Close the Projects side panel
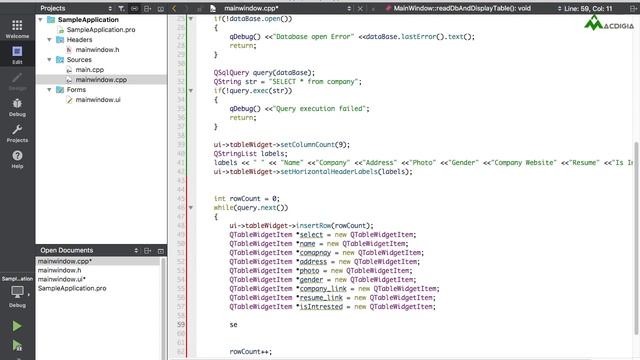This screenshot has width=640, height=360. (160, 8)
